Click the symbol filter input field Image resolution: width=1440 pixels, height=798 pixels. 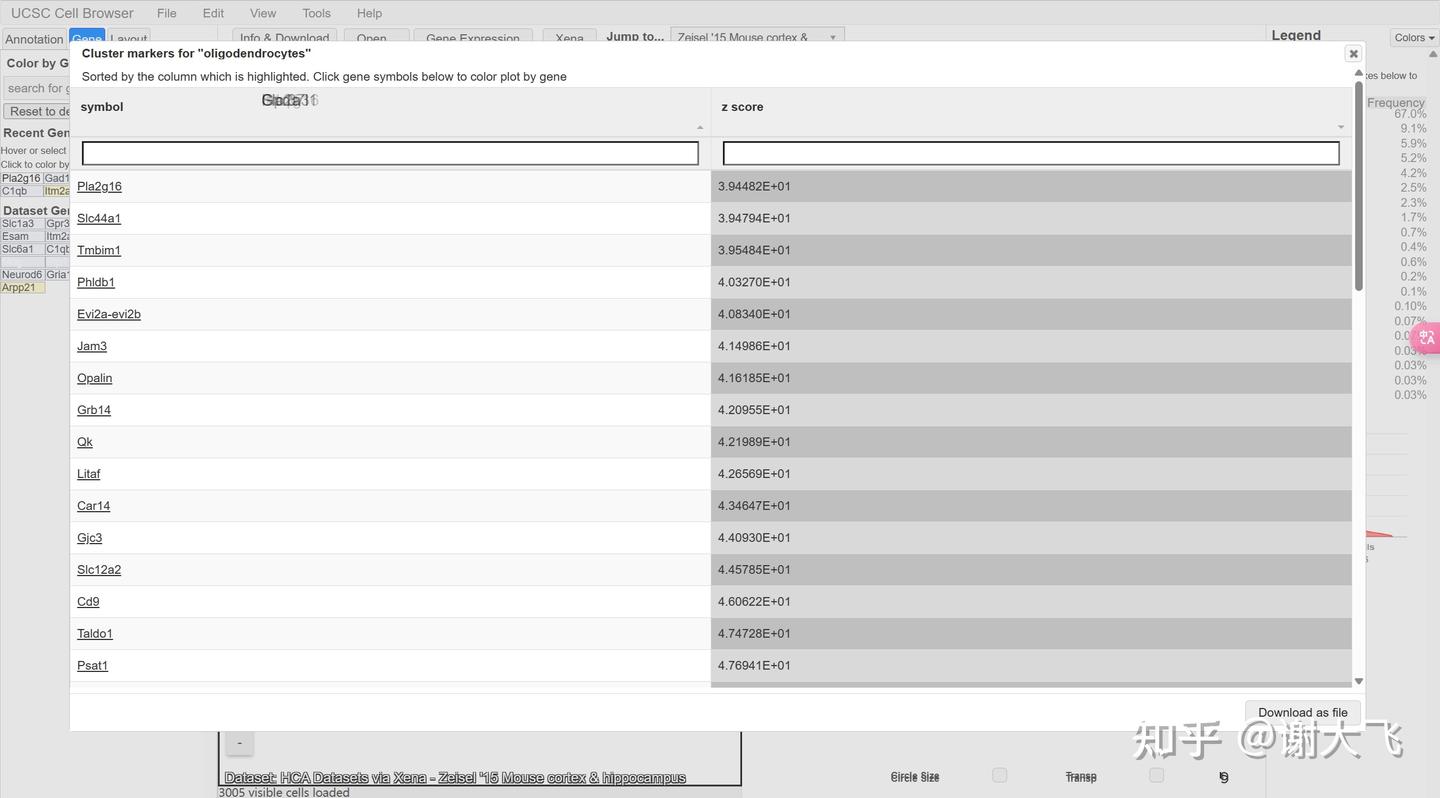pyautogui.click(x=390, y=152)
